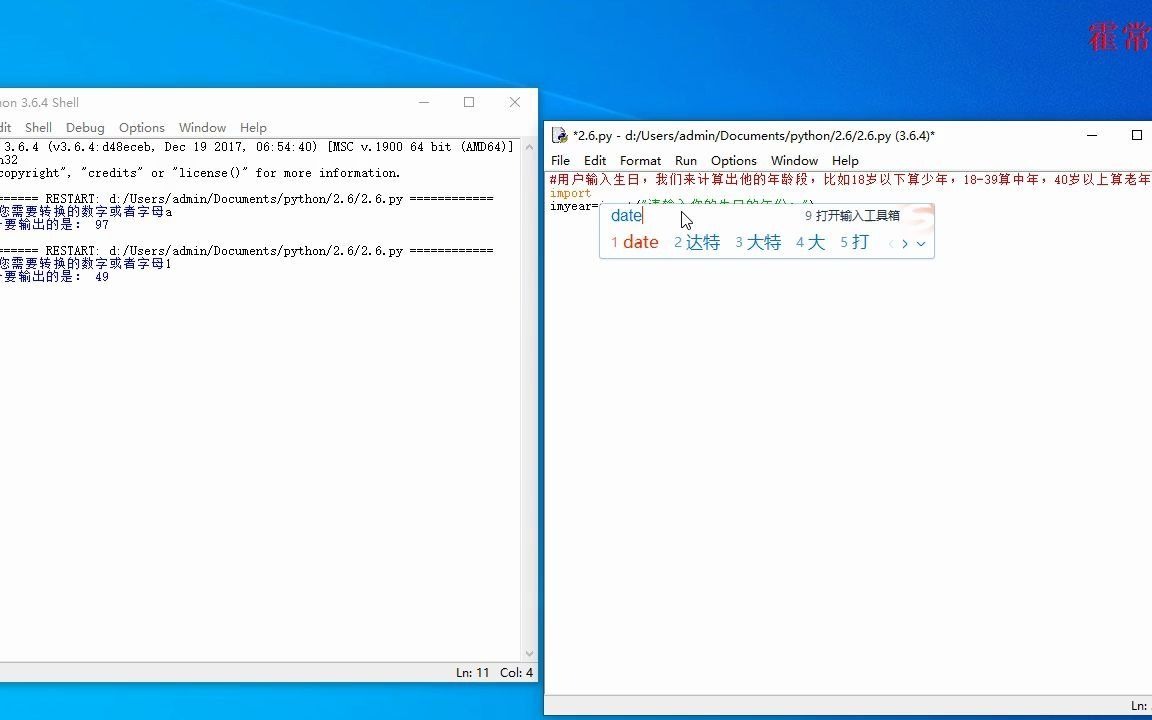Open the Shell menu in the shell window
The width and height of the screenshot is (1152, 720).
[38, 127]
